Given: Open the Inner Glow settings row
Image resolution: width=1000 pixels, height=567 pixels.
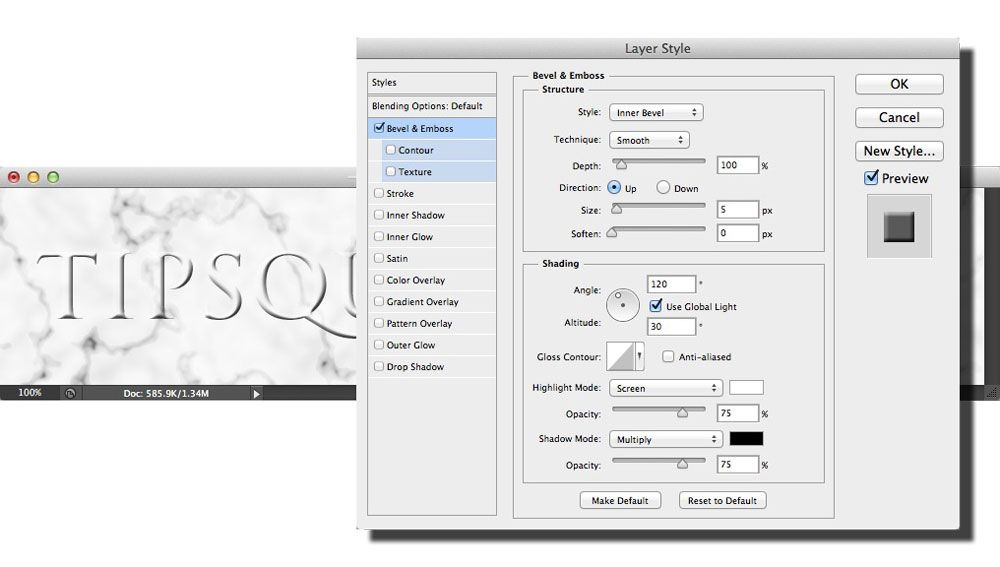Looking at the screenshot, I should point(432,237).
